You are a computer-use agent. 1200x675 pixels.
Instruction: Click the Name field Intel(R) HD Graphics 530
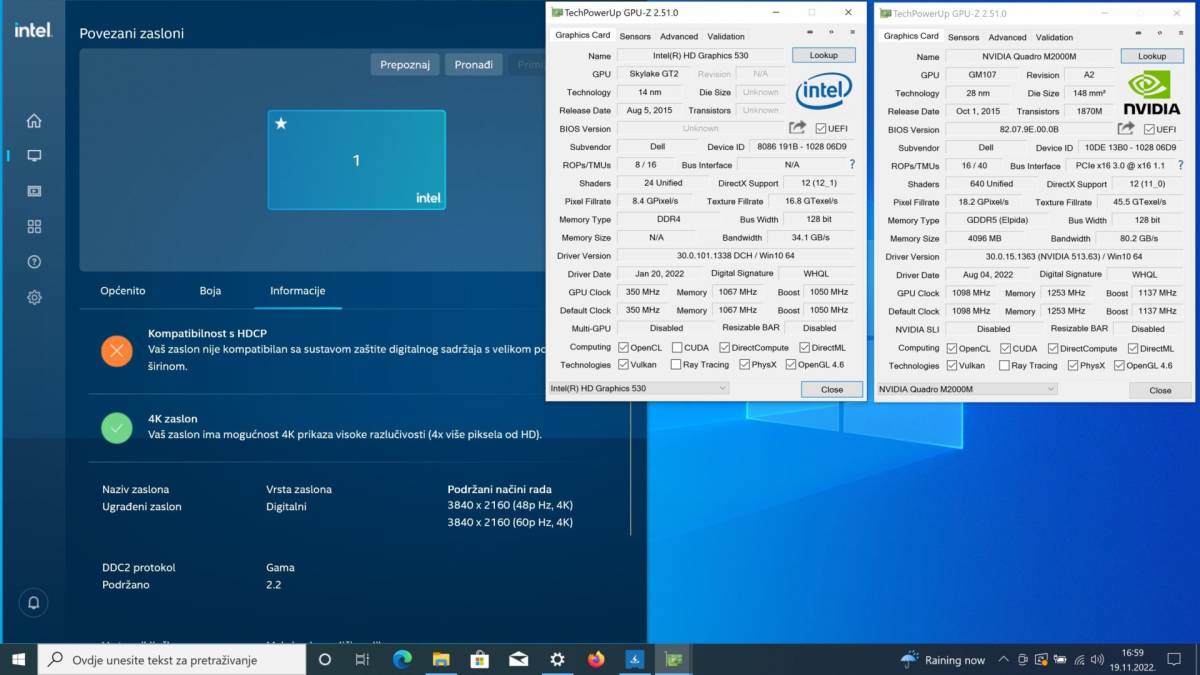click(700, 55)
